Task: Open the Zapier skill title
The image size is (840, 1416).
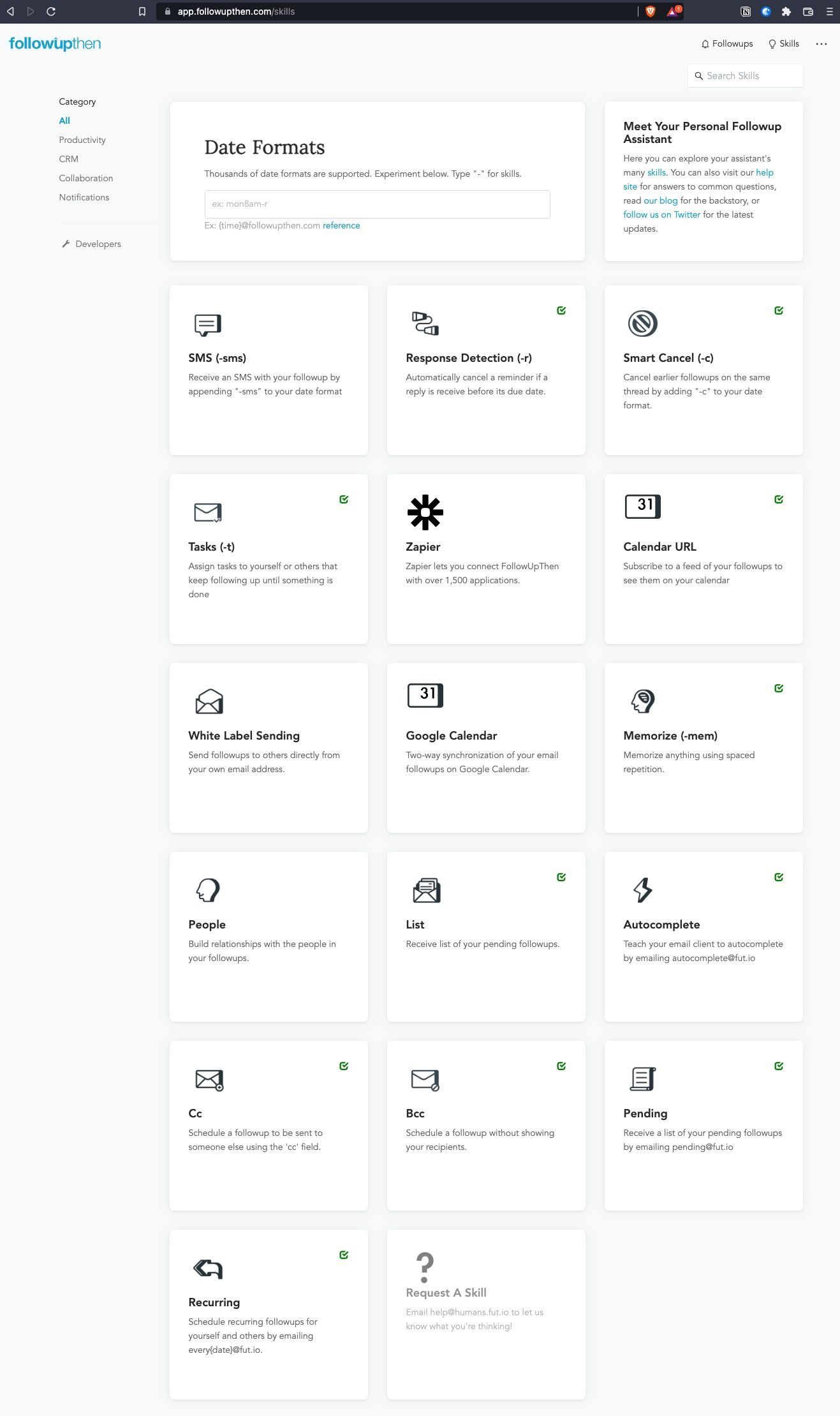Action: 423,547
